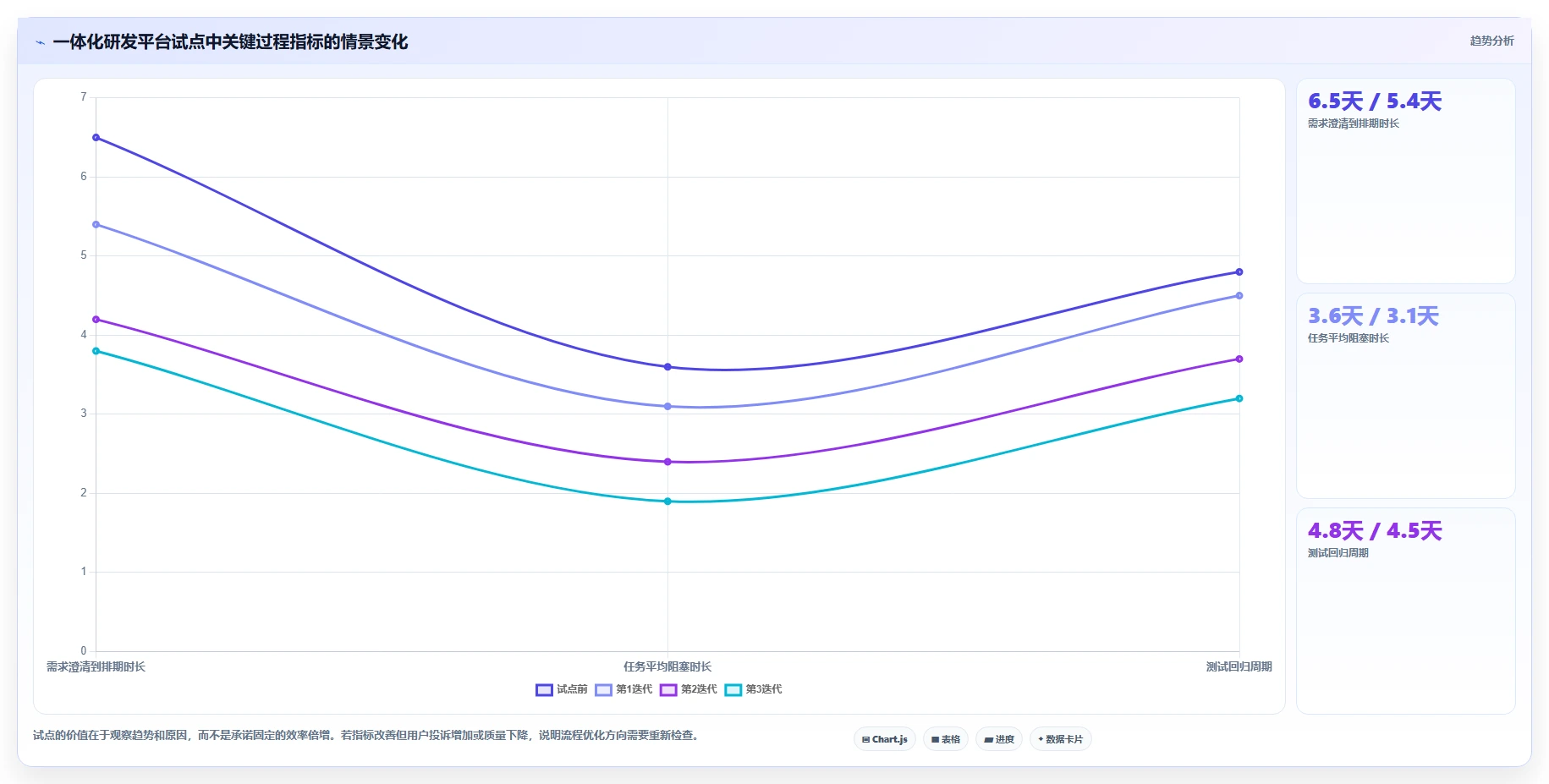Click the 数据卡片 tag pill
The image size is (1549, 784).
1061,739
